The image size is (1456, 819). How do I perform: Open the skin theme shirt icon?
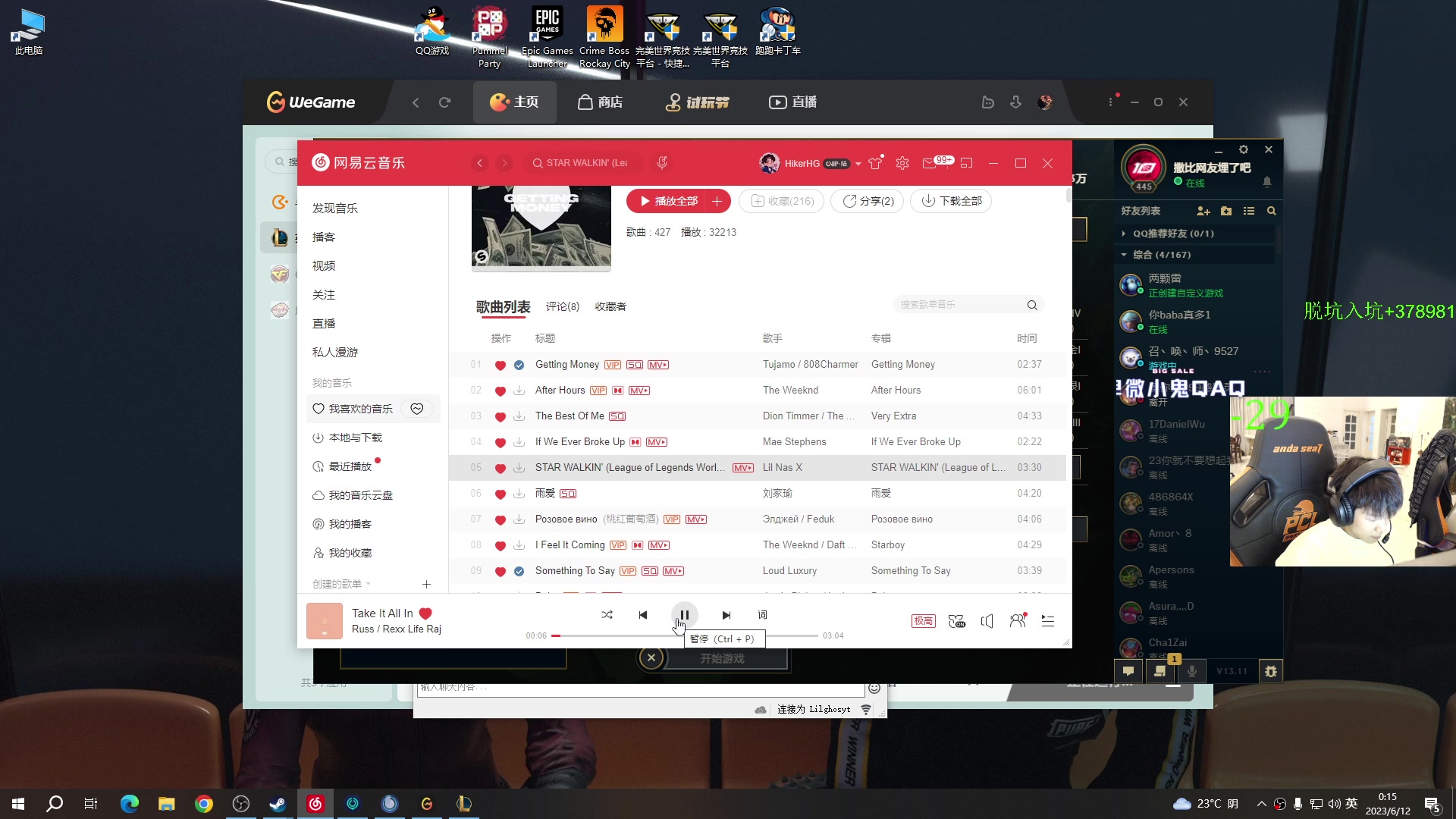click(875, 163)
